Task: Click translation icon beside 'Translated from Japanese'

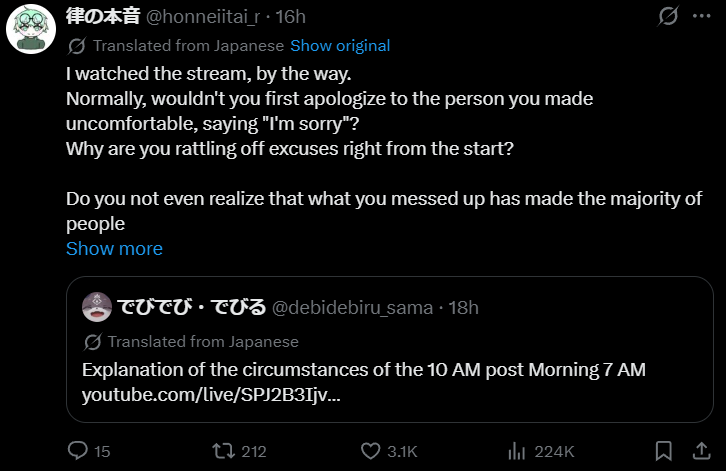Action: [x=75, y=46]
